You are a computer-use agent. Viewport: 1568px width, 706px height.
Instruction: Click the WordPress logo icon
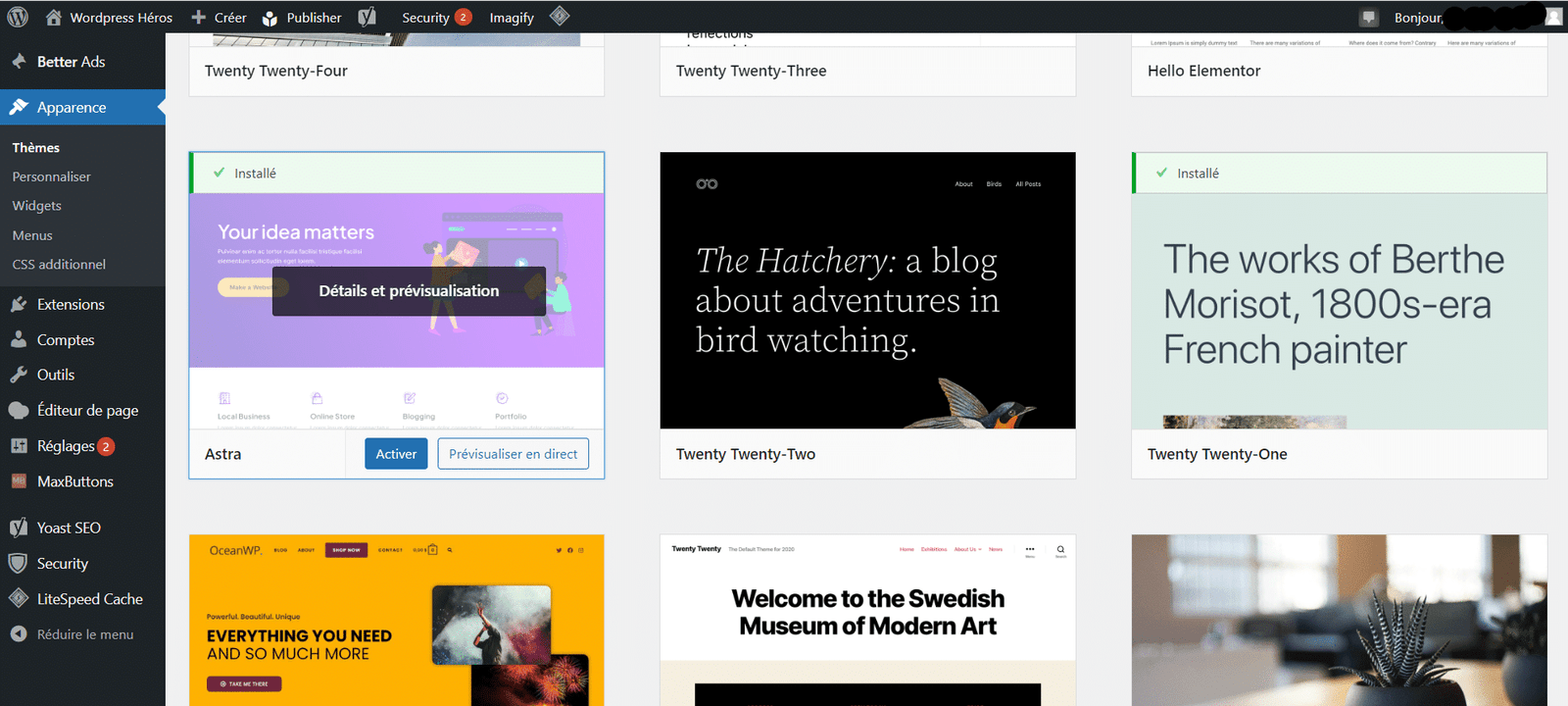18,17
